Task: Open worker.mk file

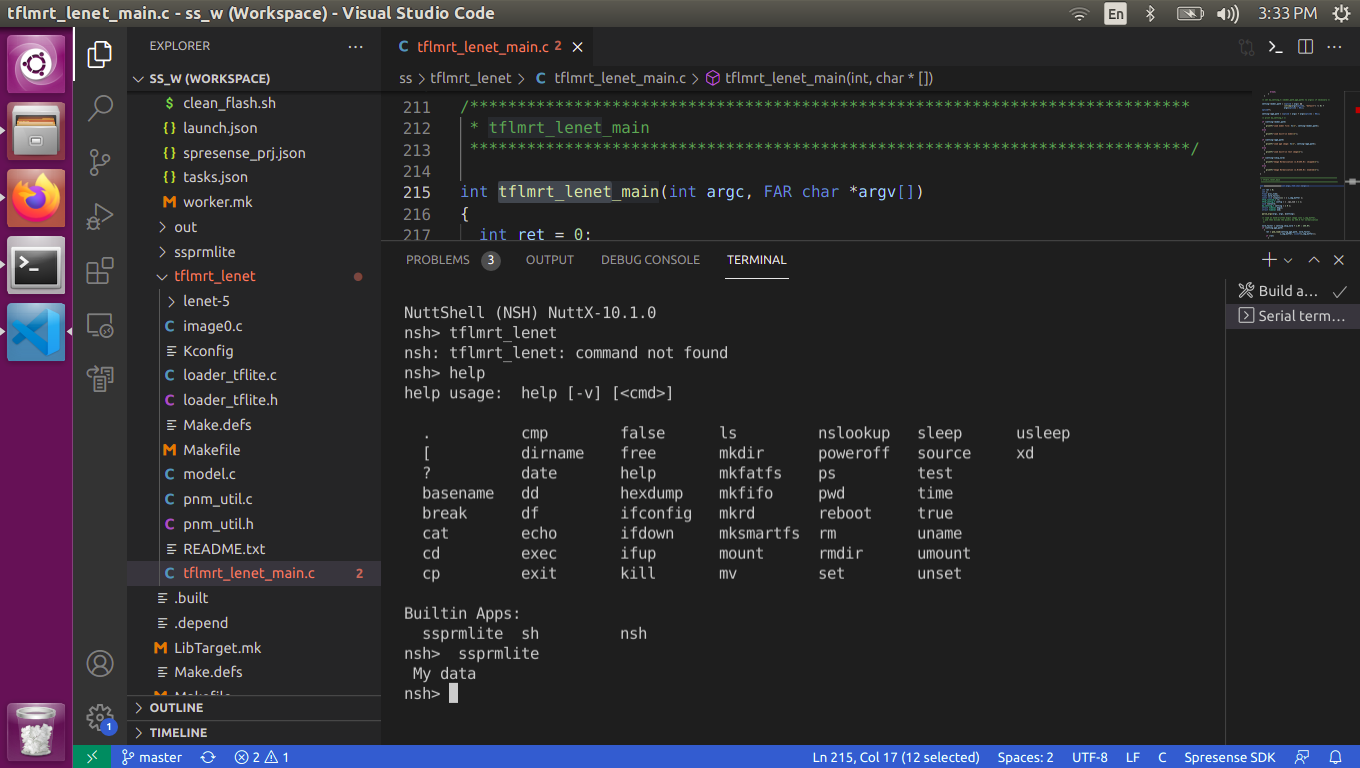Action: click(x=254, y=202)
